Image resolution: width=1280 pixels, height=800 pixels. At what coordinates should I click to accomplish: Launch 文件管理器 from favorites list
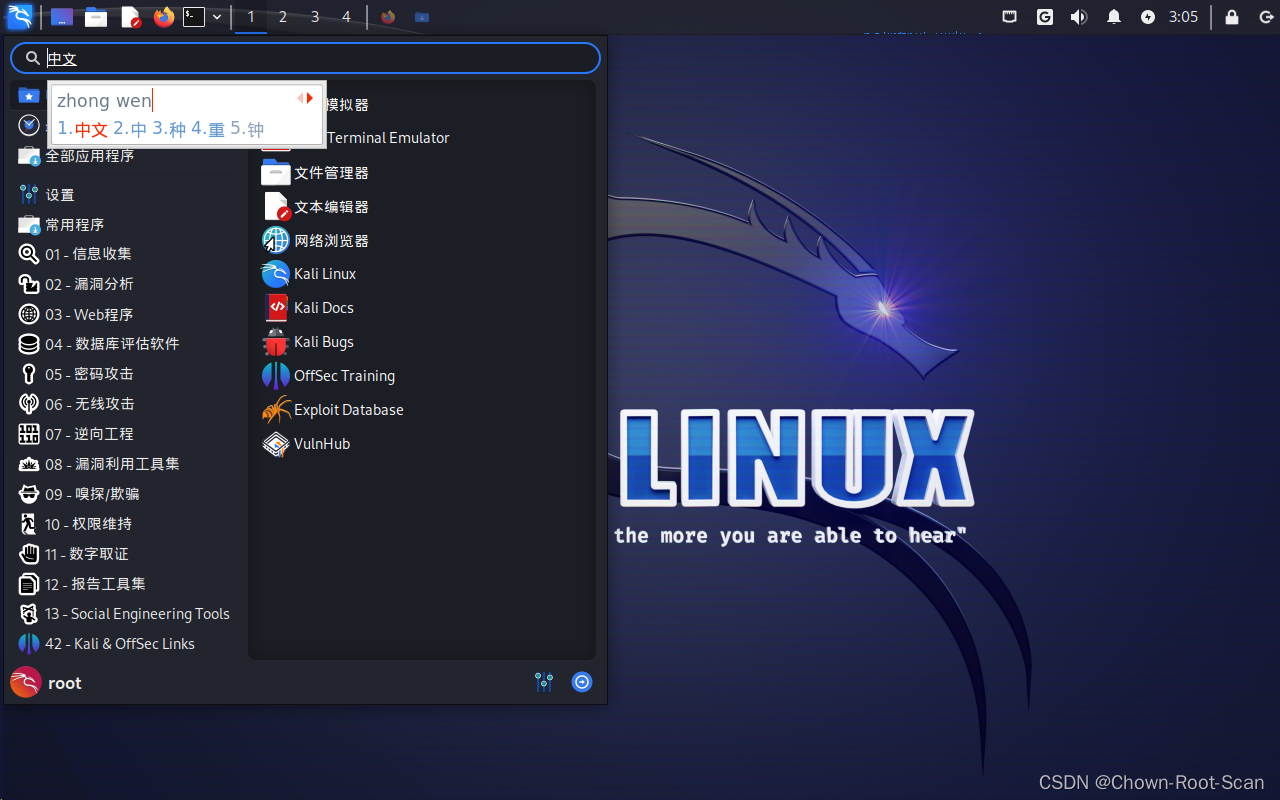tap(422, 173)
